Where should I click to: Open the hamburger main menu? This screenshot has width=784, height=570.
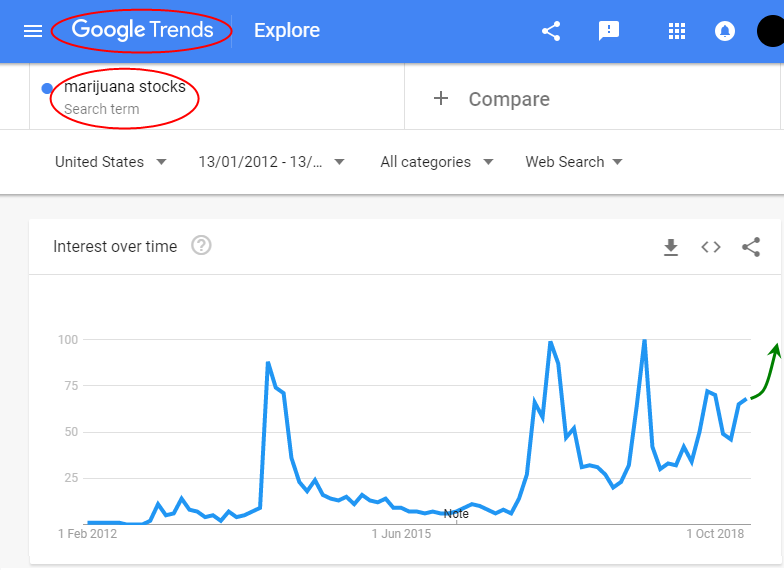pos(33,31)
